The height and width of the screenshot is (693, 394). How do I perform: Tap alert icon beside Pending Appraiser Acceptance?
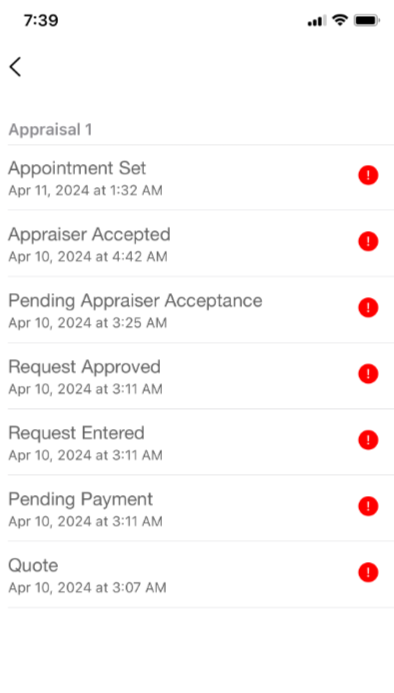click(x=368, y=308)
